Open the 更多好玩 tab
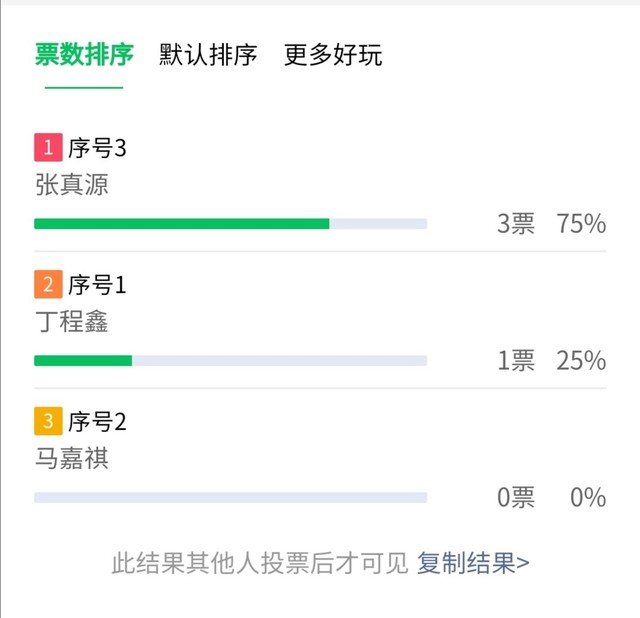Screen dimensions: 640x618 pyautogui.click(x=333, y=55)
